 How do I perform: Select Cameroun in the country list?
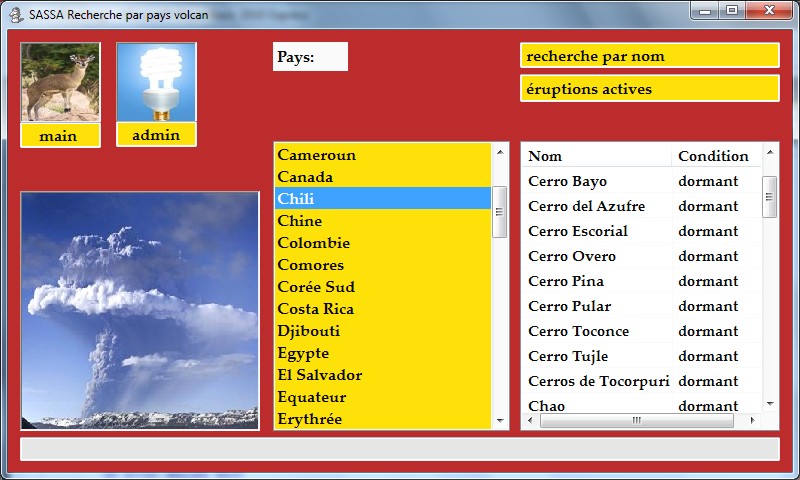(x=382, y=155)
